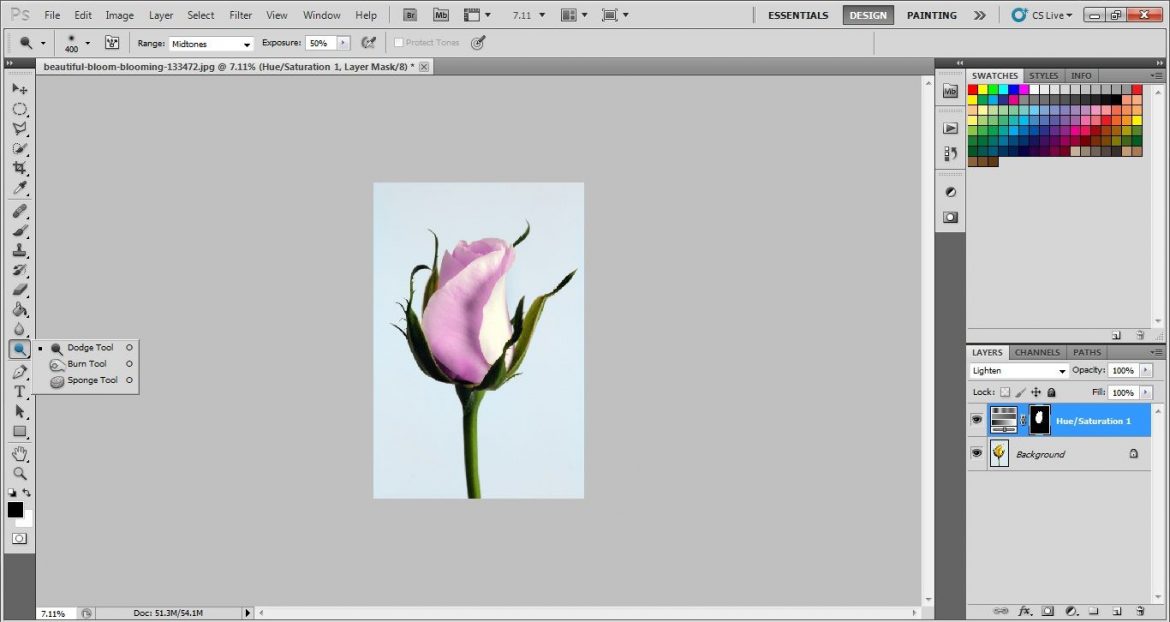1170x622 pixels.
Task: Create new adjustment layer from Layers panel
Action: tap(1071, 611)
